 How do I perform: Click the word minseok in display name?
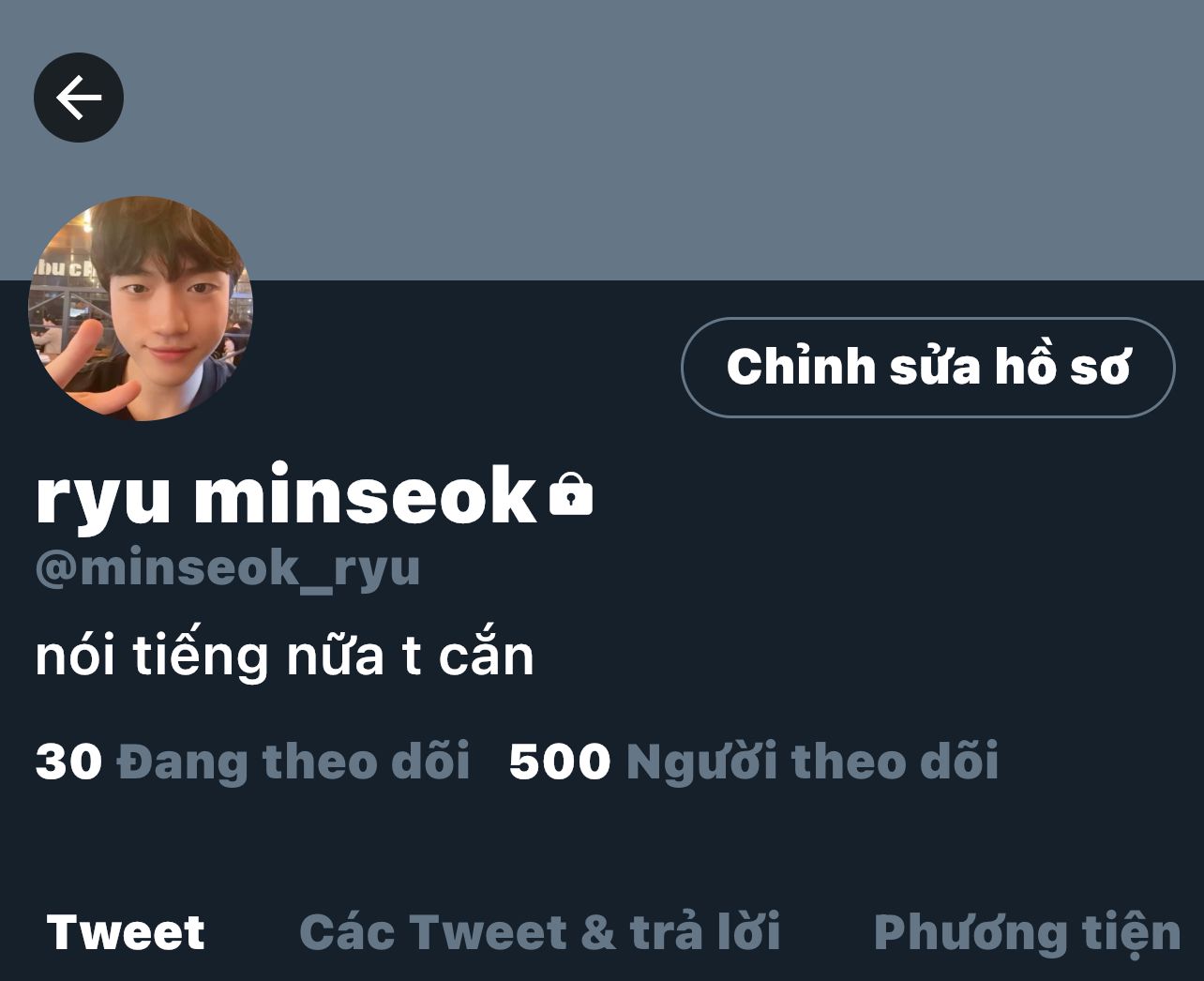[x=365, y=494]
